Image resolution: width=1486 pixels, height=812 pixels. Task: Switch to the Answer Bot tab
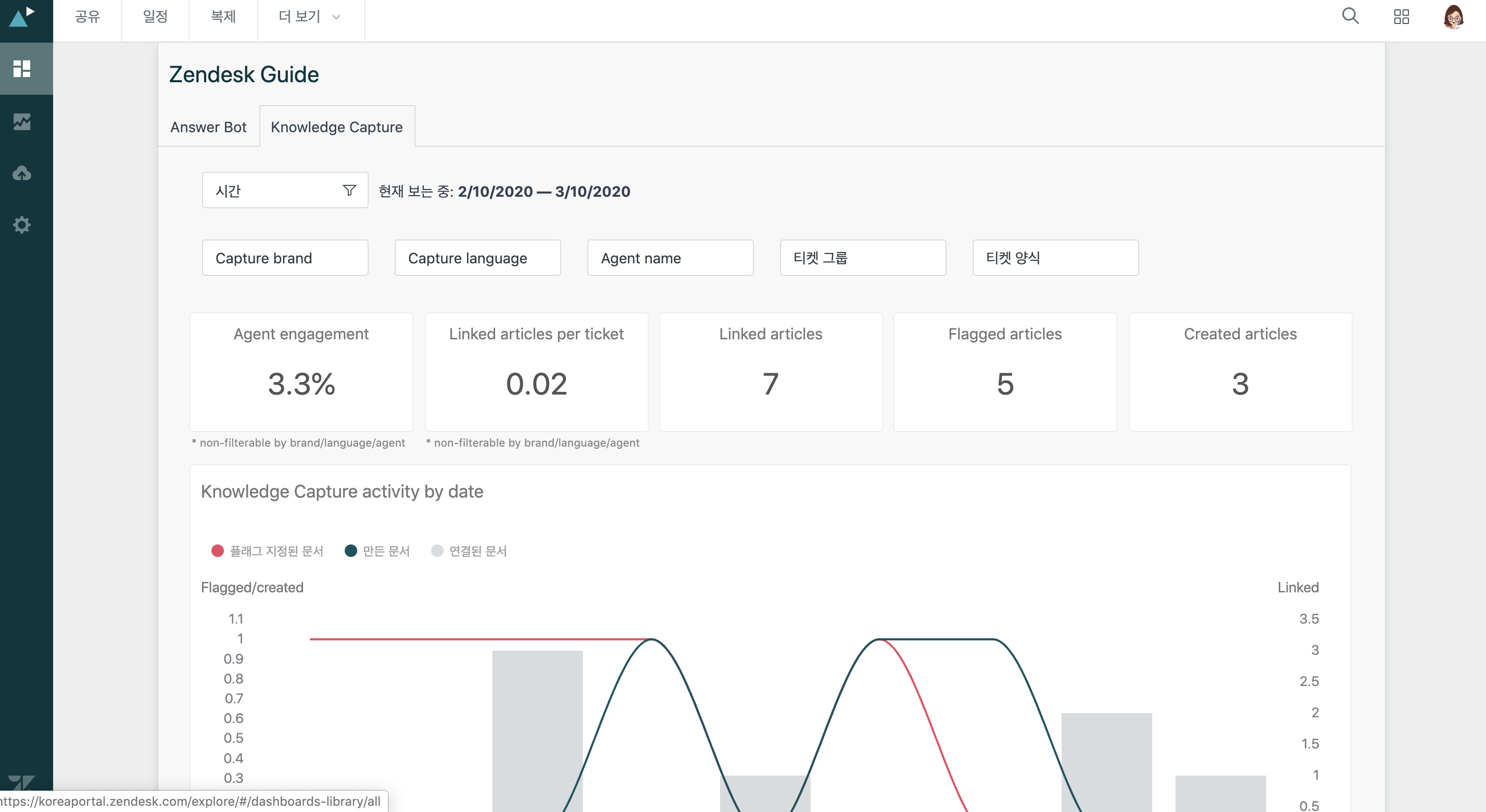coord(208,127)
